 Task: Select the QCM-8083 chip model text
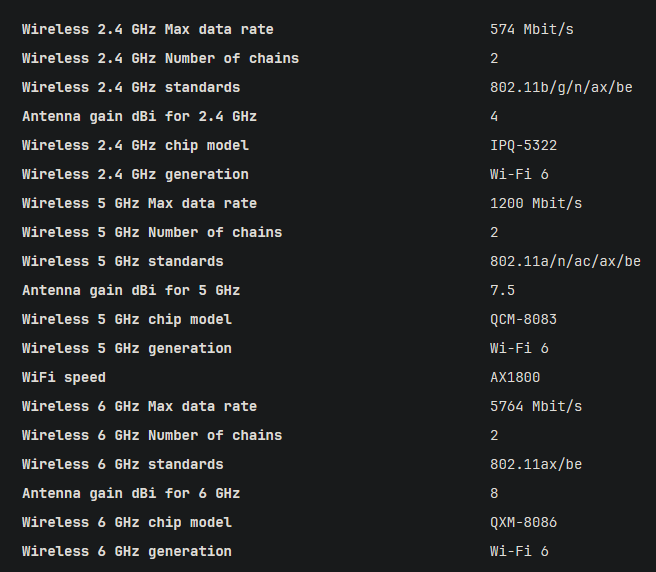(523, 320)
